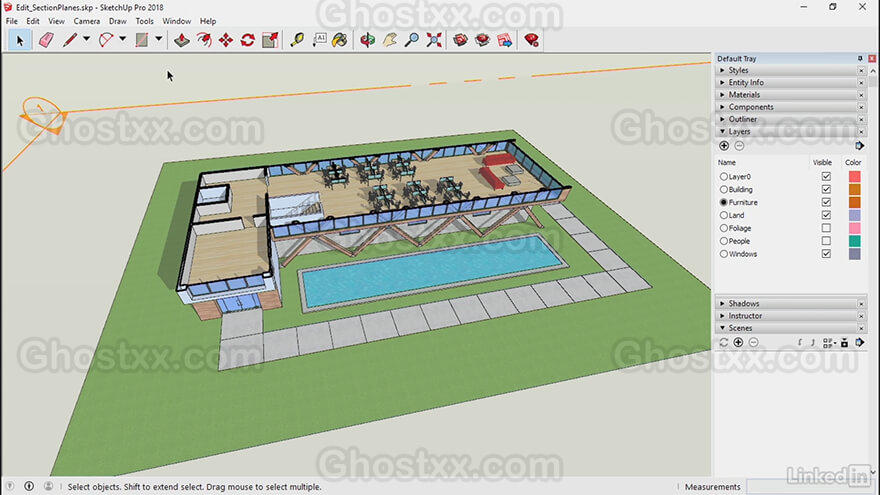Change the Layer0 color swatch
Image resolution: width=880 pixels, height=495 pixels.
tap(854, 176)
